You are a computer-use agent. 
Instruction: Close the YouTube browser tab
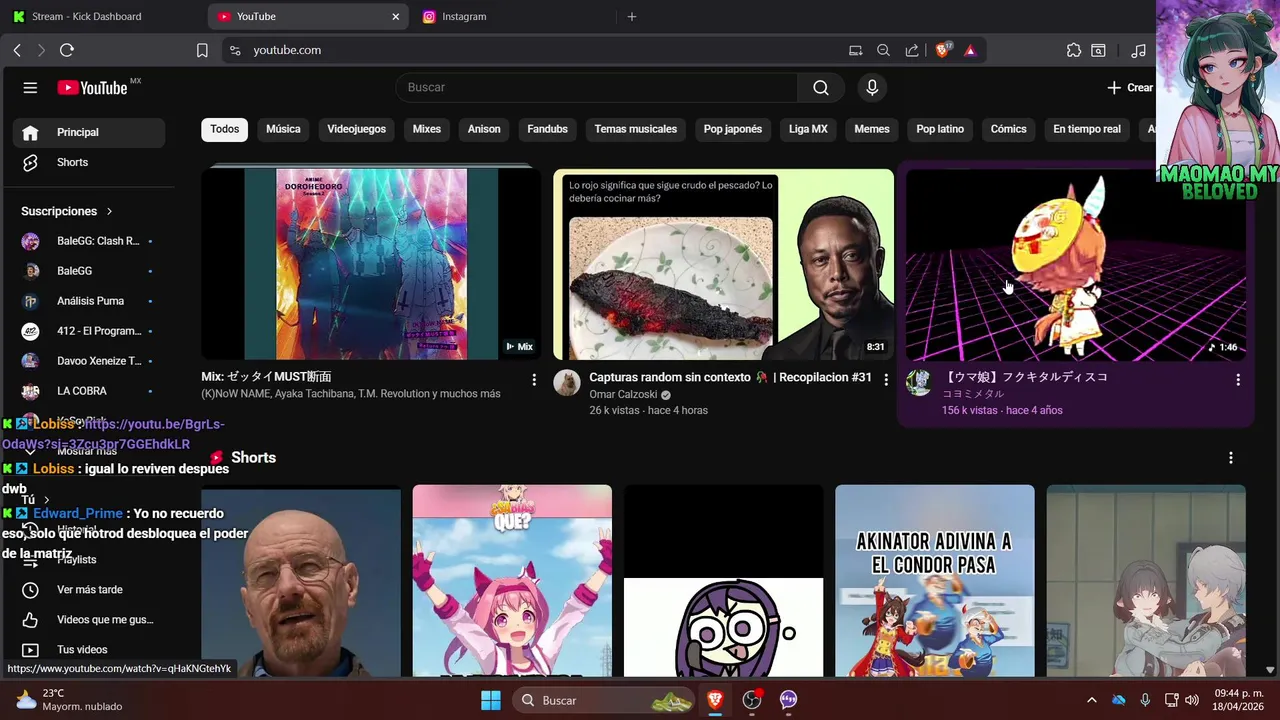point(395,17)
